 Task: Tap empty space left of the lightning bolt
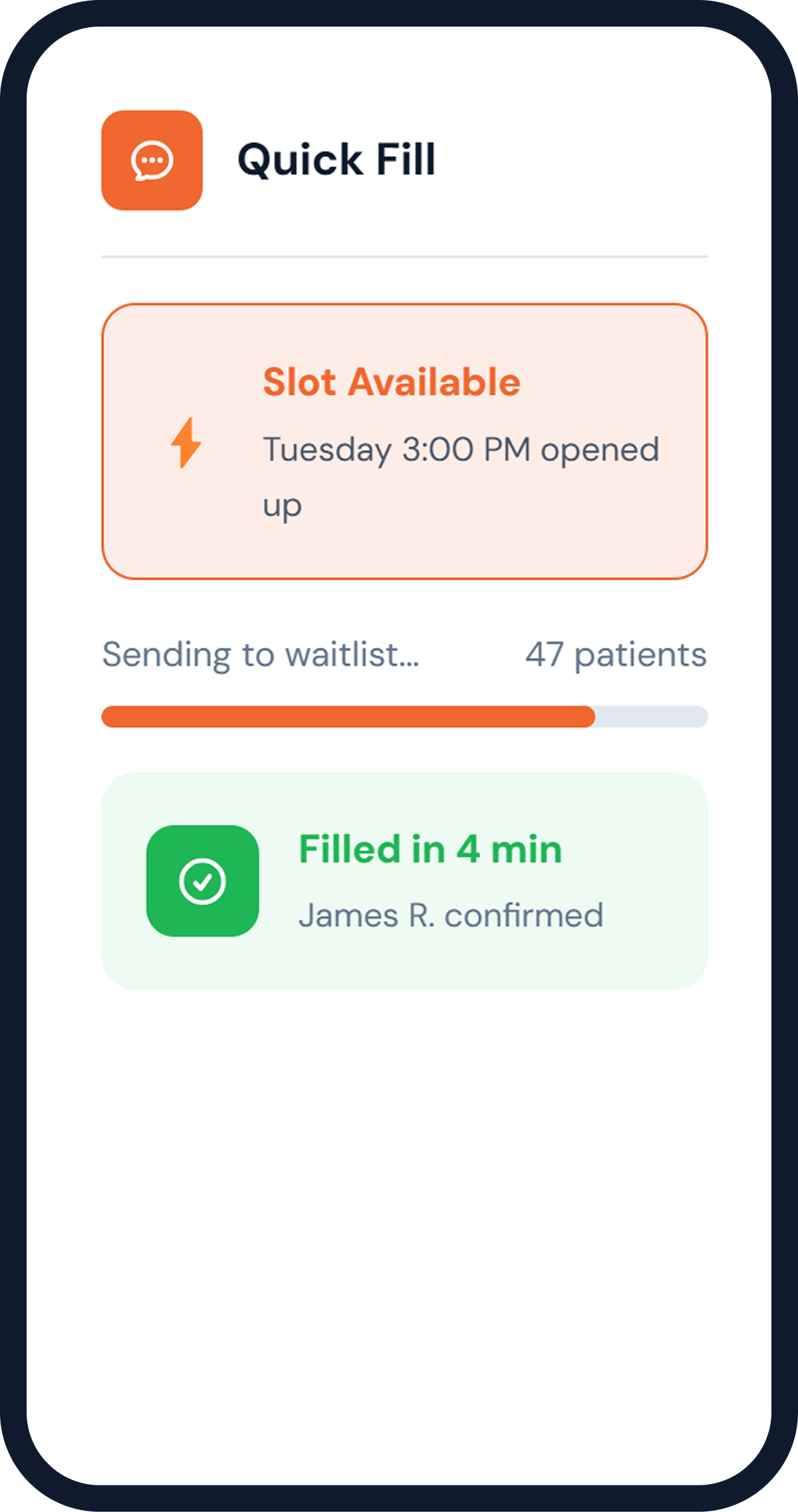coord(136,442)
